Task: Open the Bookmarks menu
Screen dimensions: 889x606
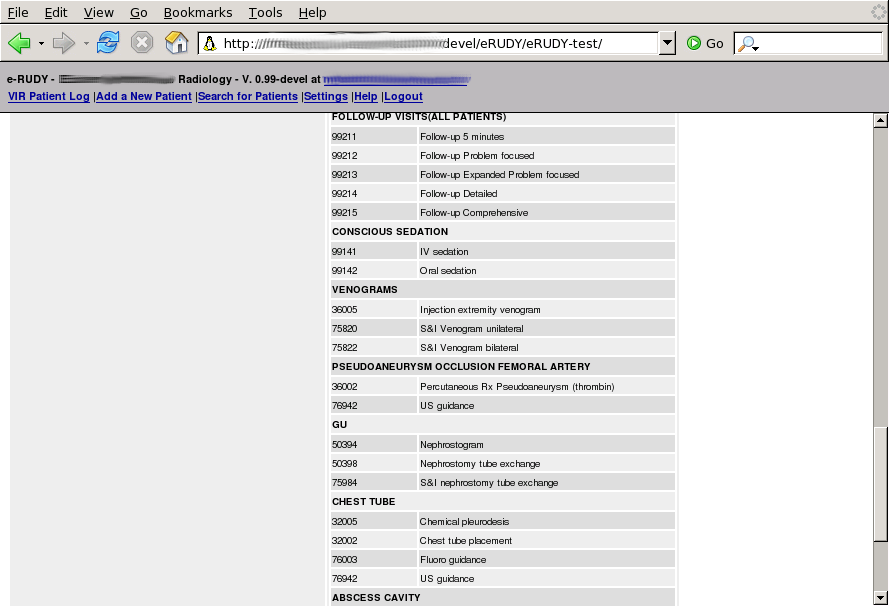Action: [198, 12]
